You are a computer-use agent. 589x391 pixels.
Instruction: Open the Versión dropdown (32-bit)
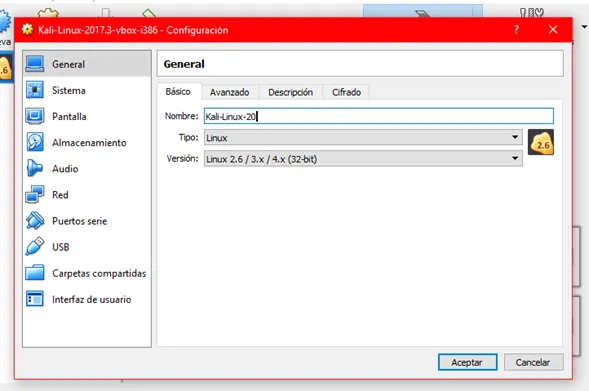tap(363, 159)
